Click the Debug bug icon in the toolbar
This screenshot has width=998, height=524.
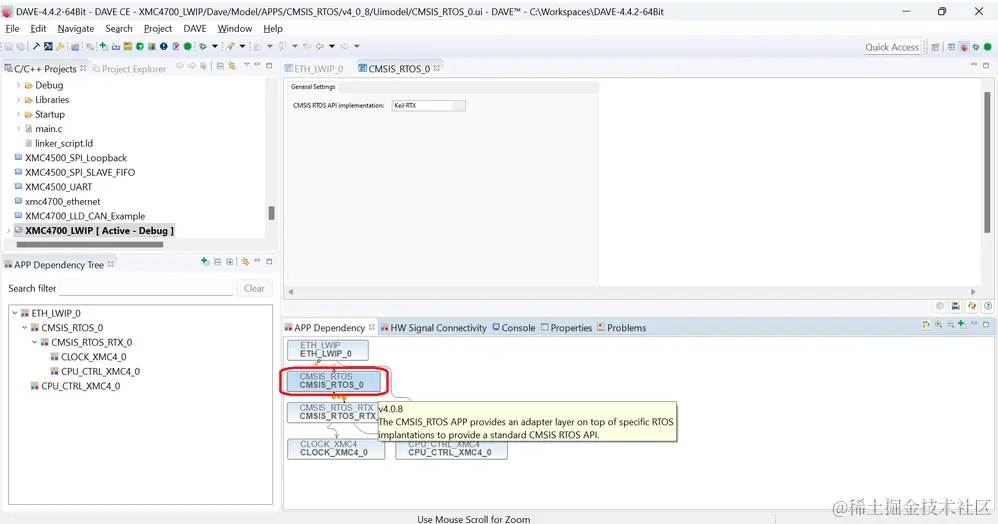click(x=203, y=46)
